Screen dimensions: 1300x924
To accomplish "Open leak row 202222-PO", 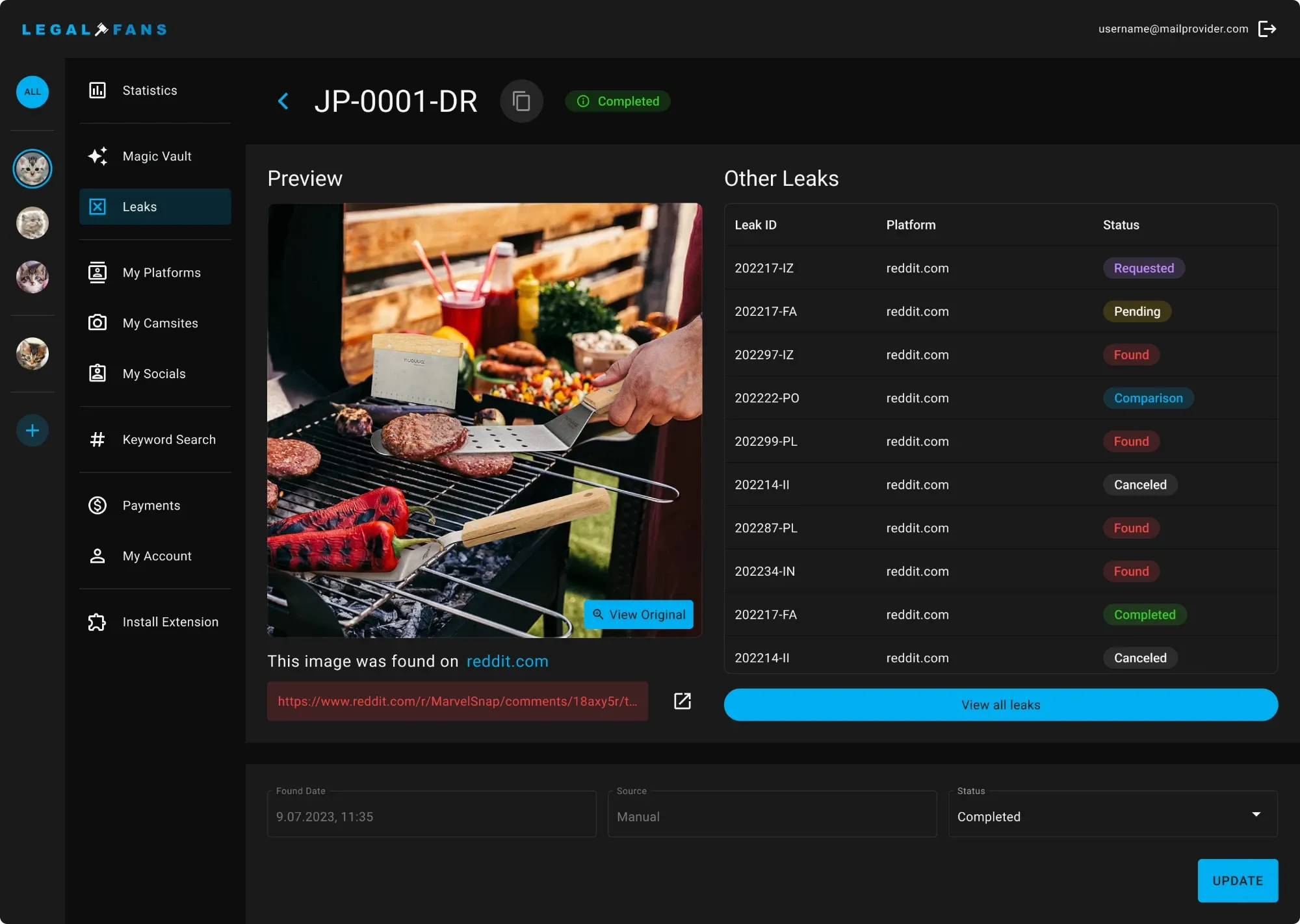I will click(x=1001, y=398).
